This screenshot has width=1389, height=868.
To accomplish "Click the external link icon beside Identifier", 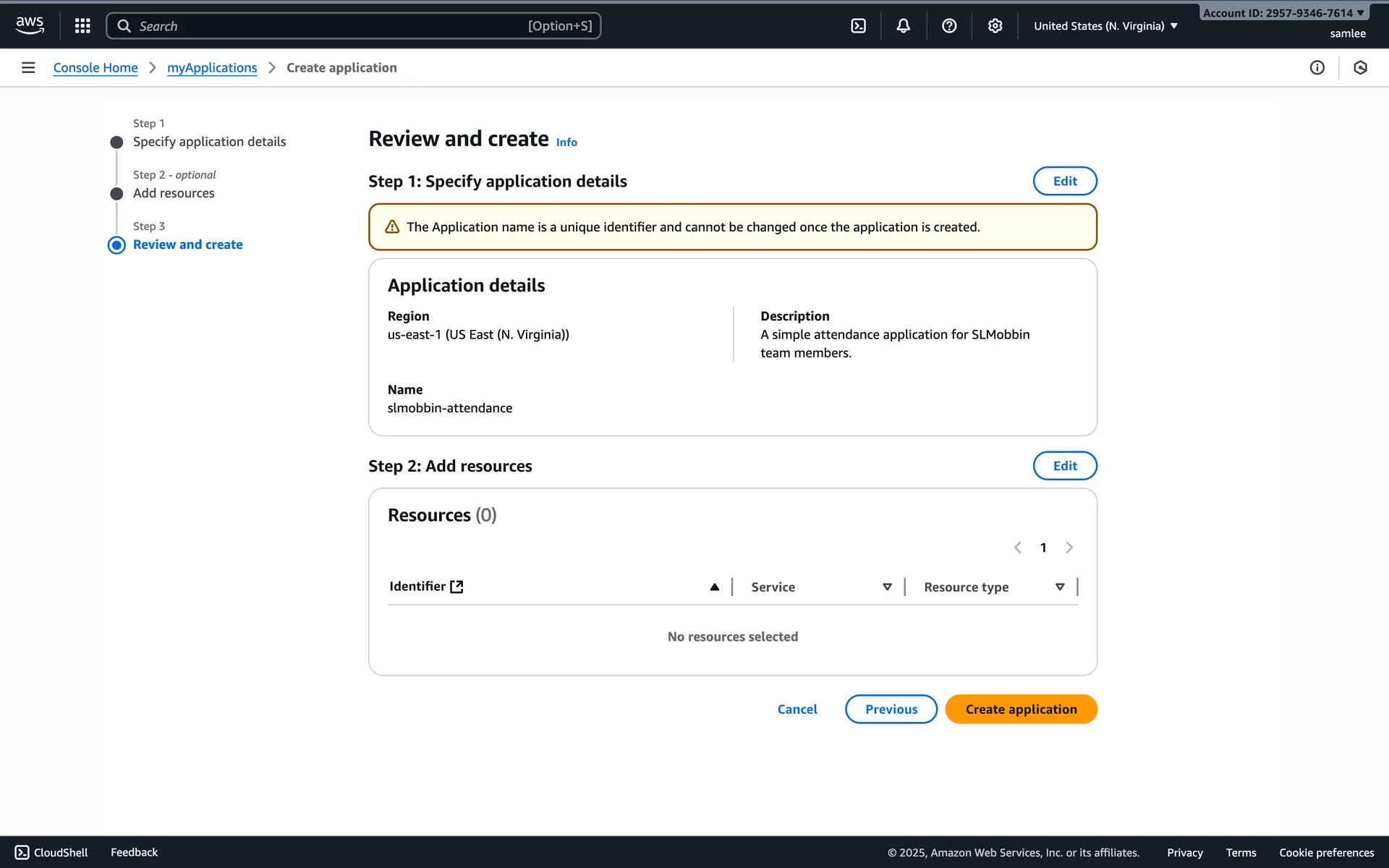I will tap(456, 587).
